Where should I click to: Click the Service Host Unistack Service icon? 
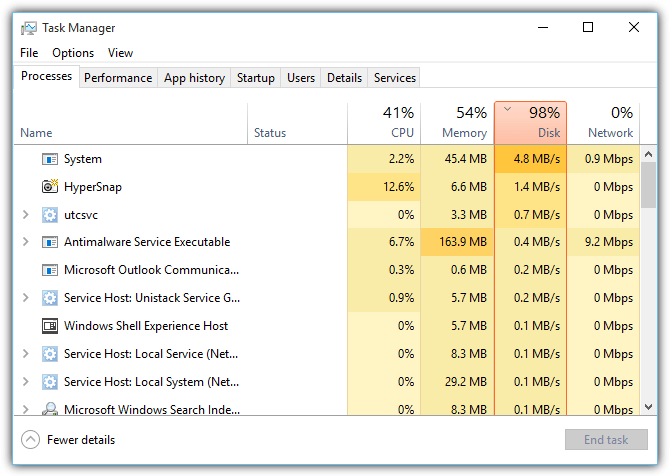50,298
